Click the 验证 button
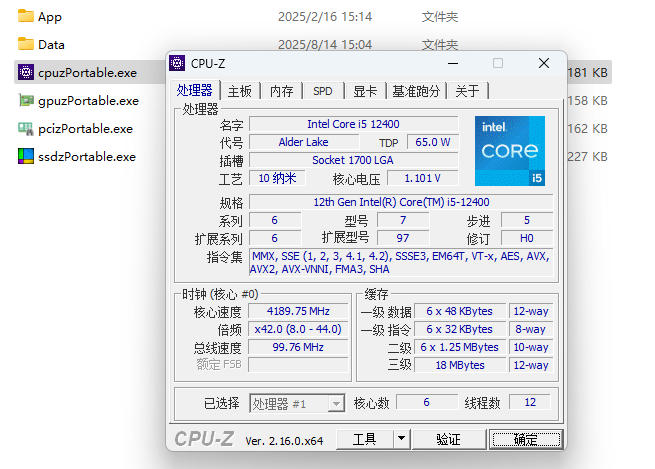 point(449,439)
